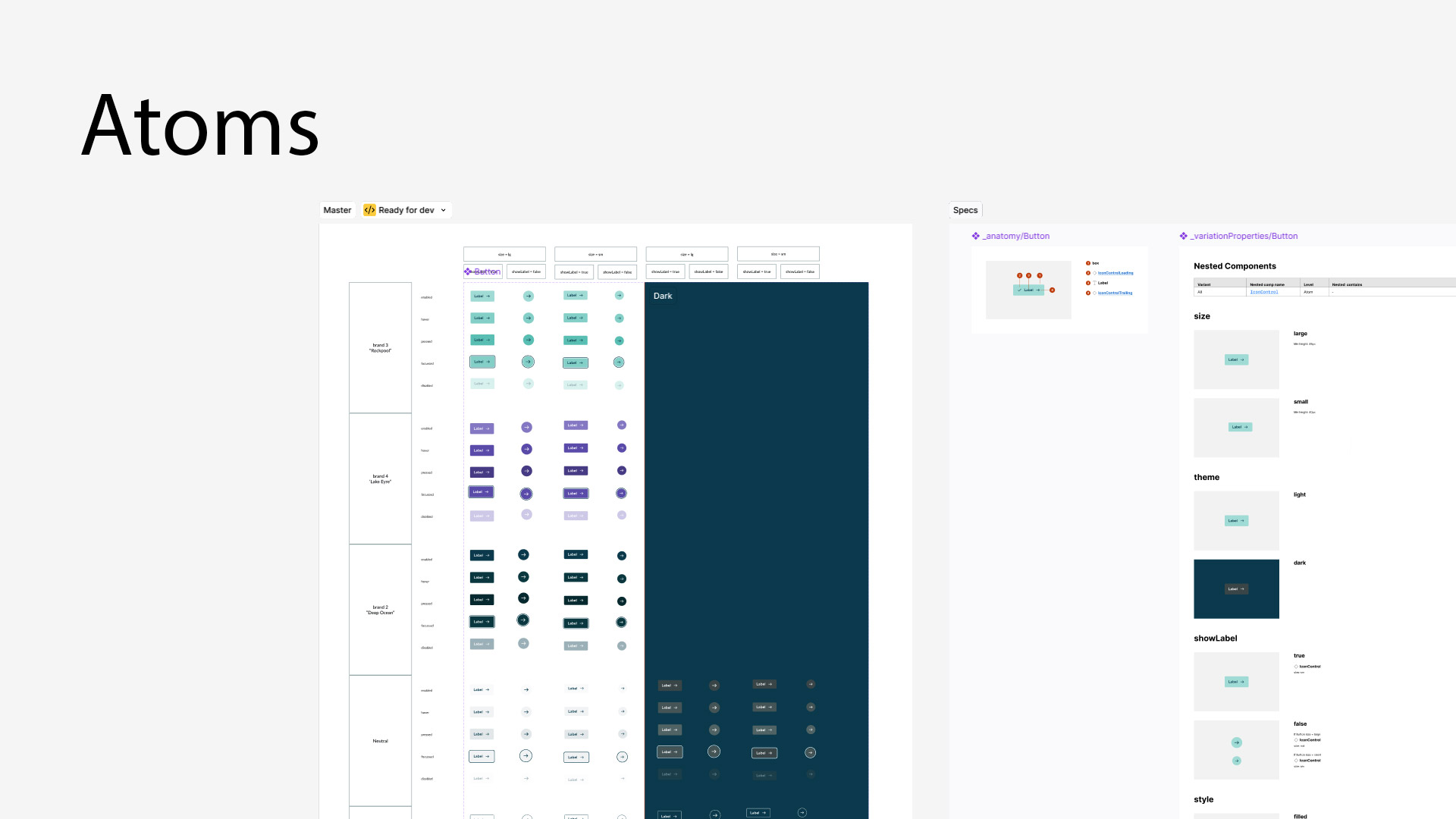
Task: Click the _anatomy/Button component icon
Action: (976, 236)
